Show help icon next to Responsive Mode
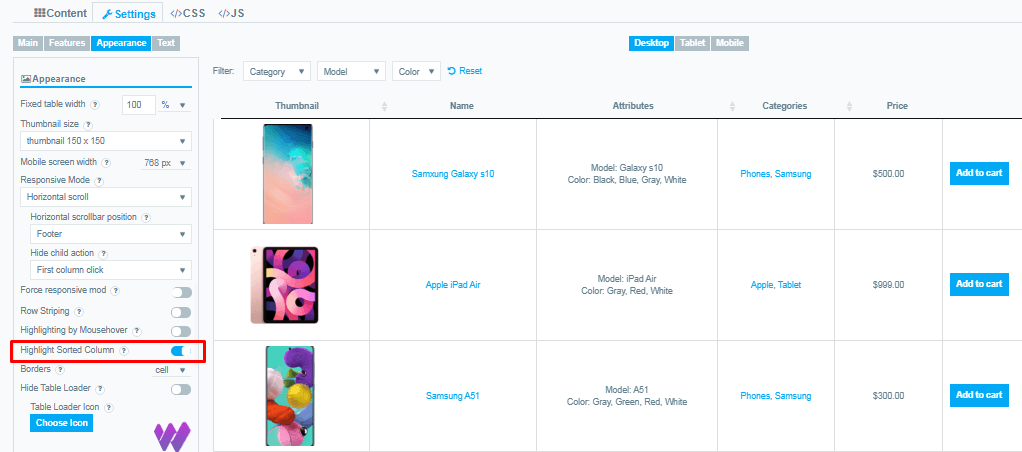Screen dimensions: 1022x452 [x=100, y=181]
